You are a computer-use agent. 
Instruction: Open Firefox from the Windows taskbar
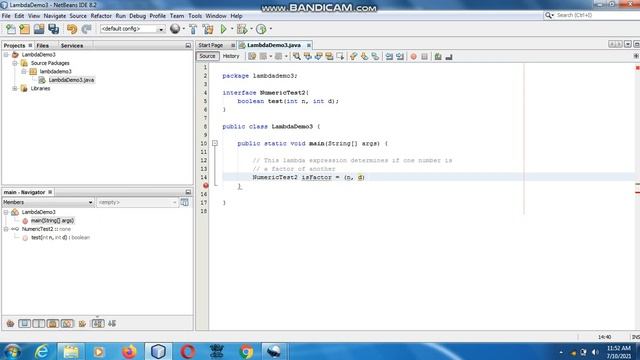pyautogui.click(x=129, y=351)
